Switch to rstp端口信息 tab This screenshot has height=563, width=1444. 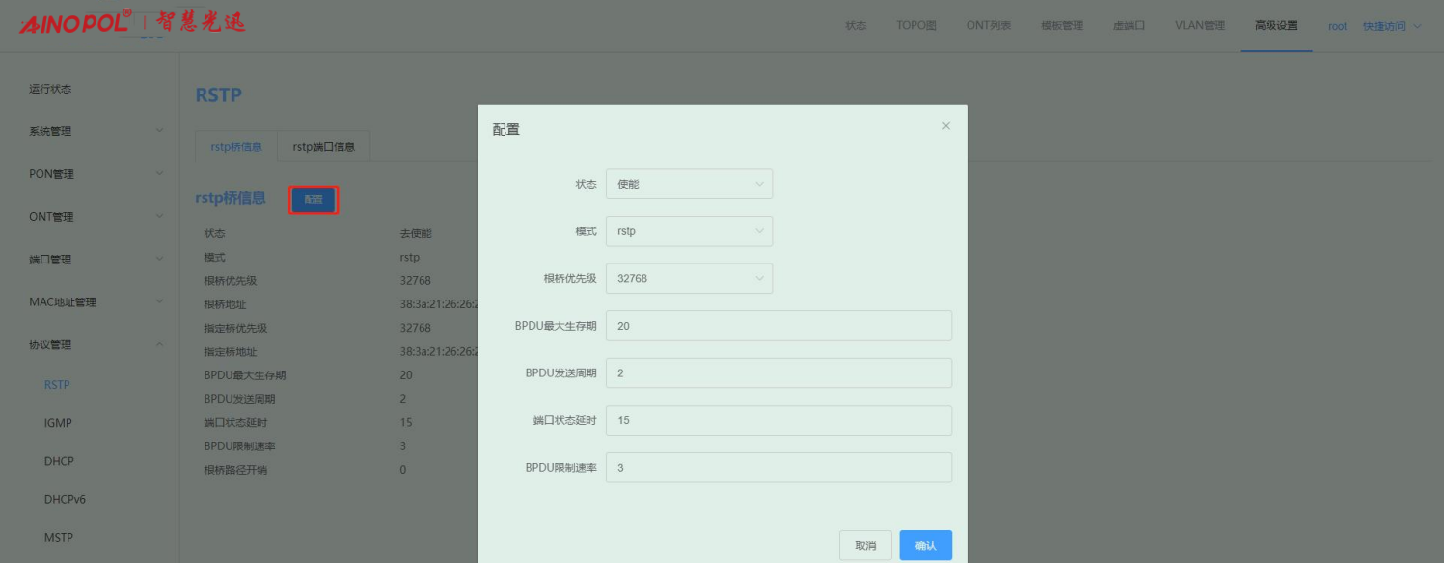pos(323,147)
